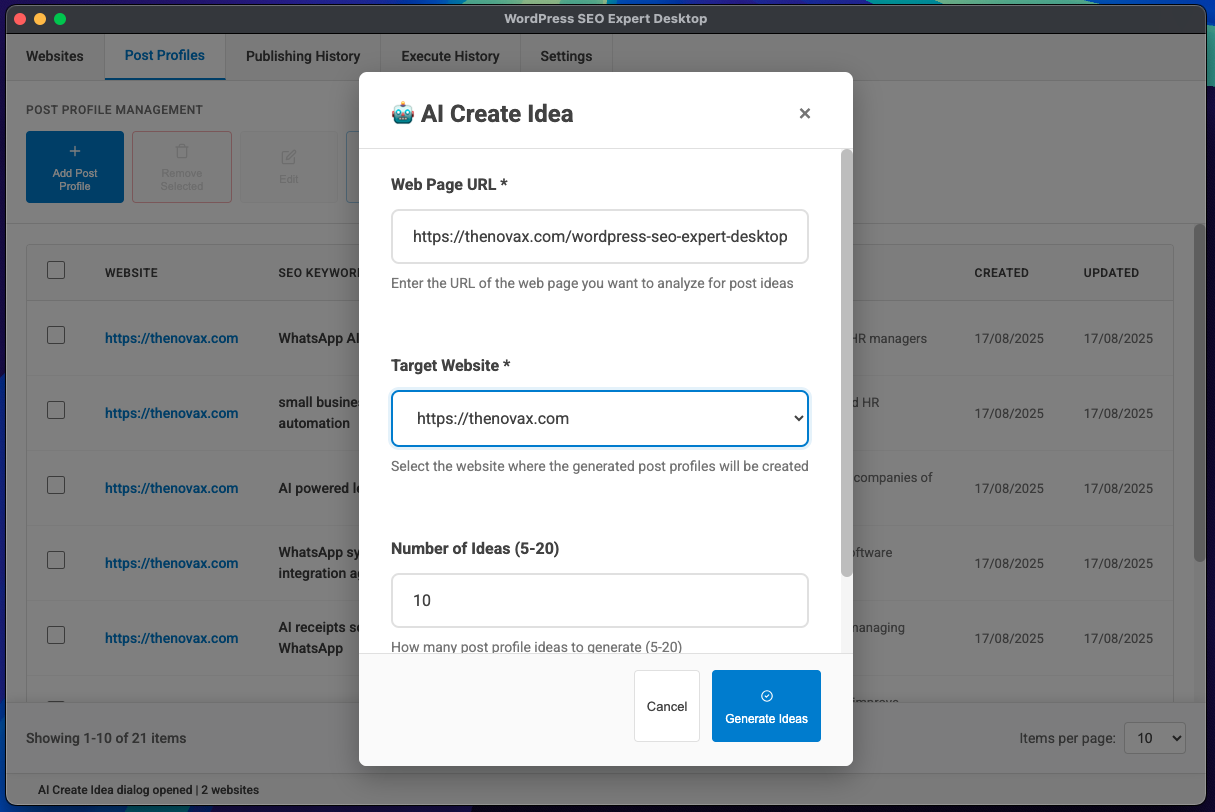Click the UPDATED column header
This screenshot has height=812, width=1215.
click(1111, 272)
